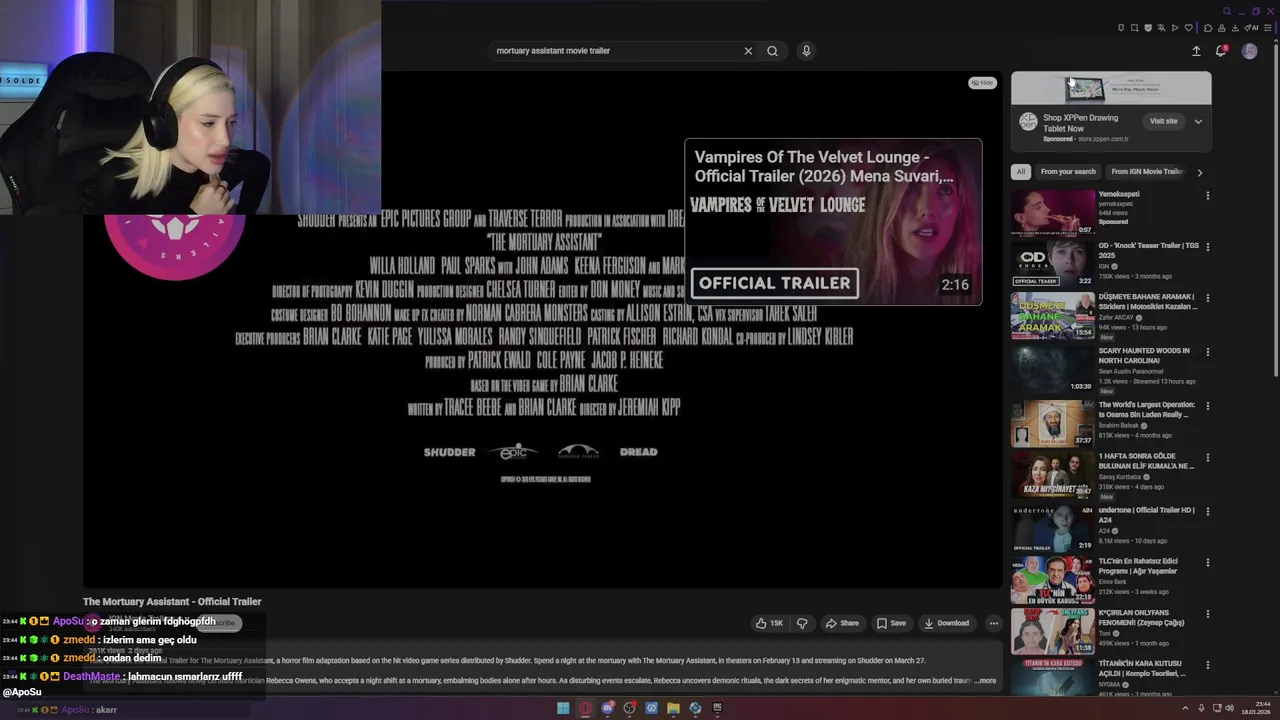Open Epic Games Launcher from taskbar
The image size is (1280, 720).
coord(717,708)
